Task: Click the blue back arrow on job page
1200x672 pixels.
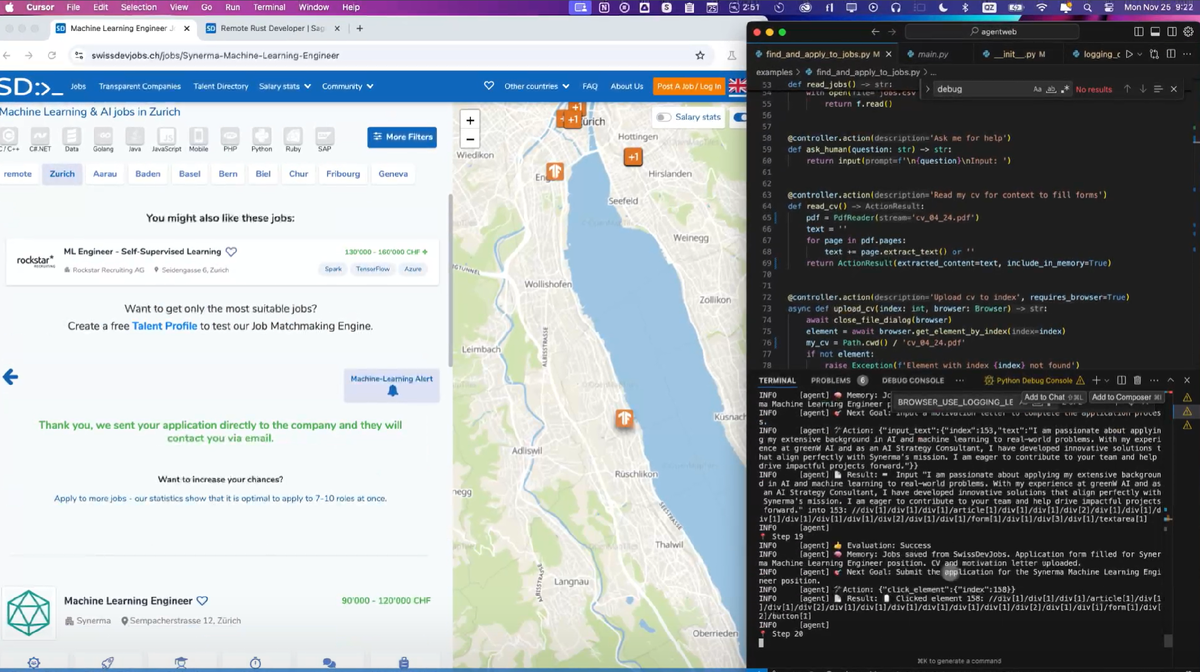Action: click(x=10, y=377)
